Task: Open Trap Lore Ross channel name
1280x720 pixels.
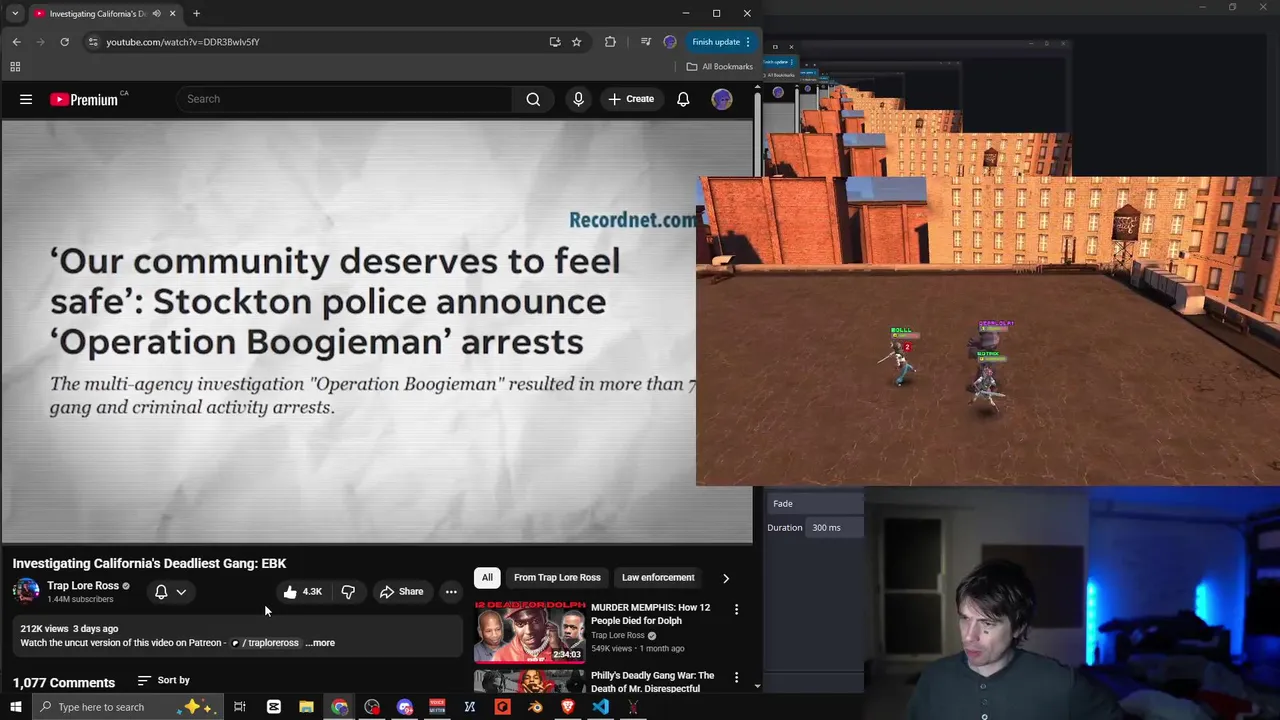Action: click(x=82, y=586)
